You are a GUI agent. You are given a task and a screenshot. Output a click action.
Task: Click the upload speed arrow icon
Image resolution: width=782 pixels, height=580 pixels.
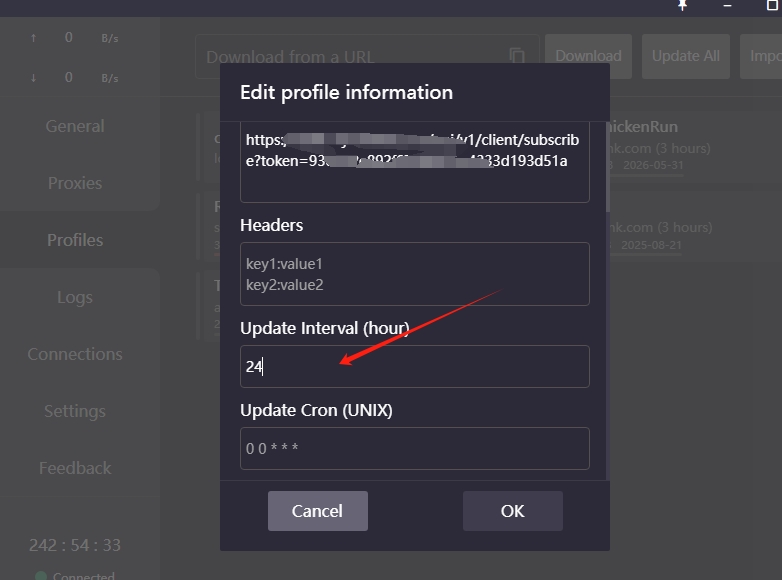(x=34, y=38)
